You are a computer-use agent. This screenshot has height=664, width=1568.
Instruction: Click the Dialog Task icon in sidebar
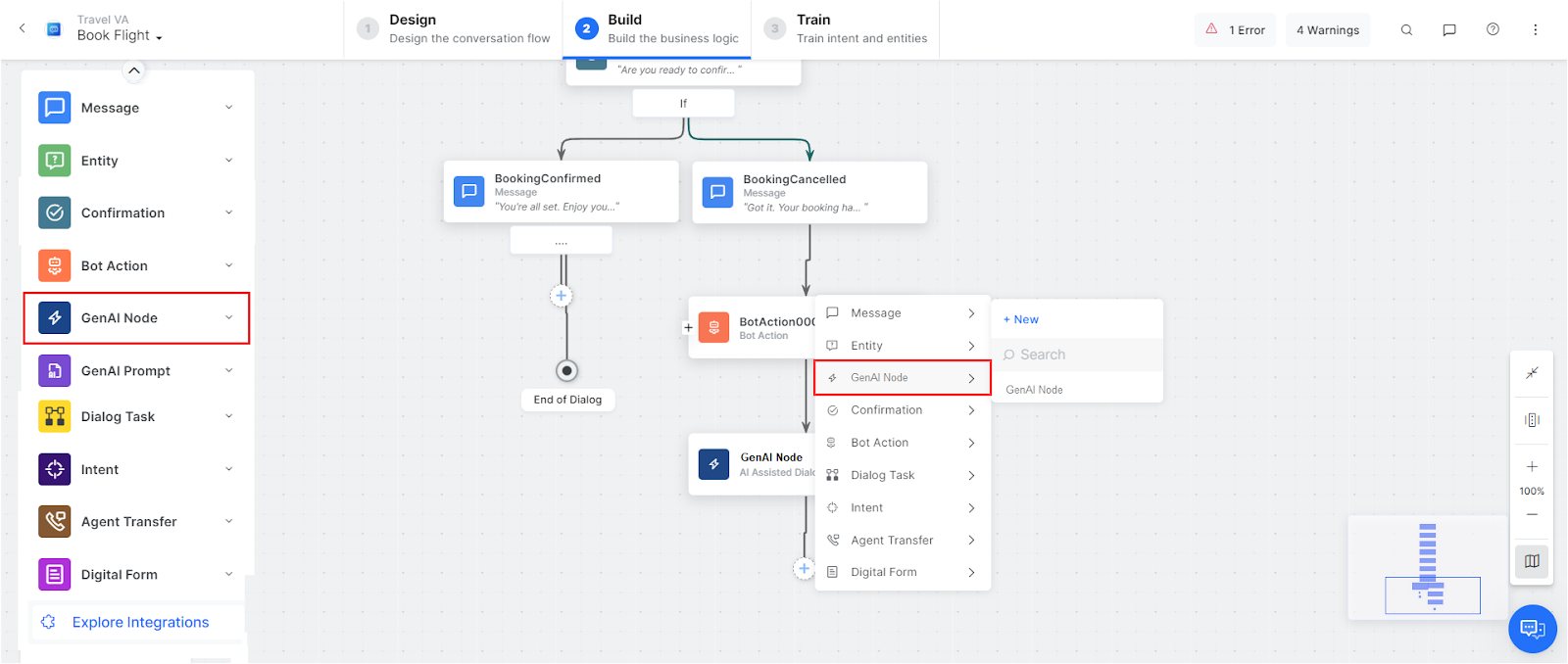point(54,416)
